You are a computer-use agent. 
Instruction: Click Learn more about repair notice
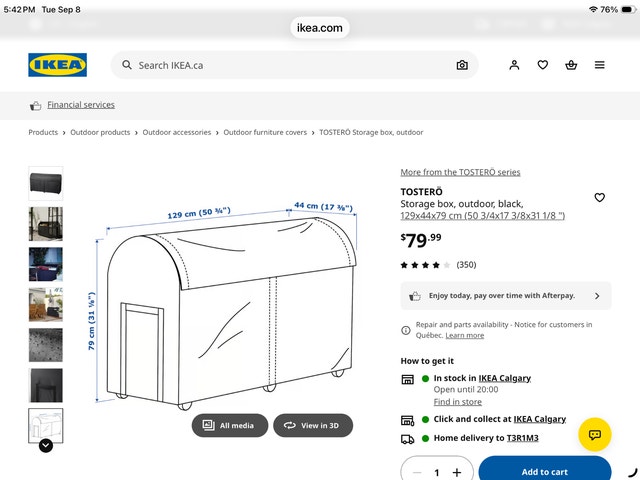[x=464, y=336]
